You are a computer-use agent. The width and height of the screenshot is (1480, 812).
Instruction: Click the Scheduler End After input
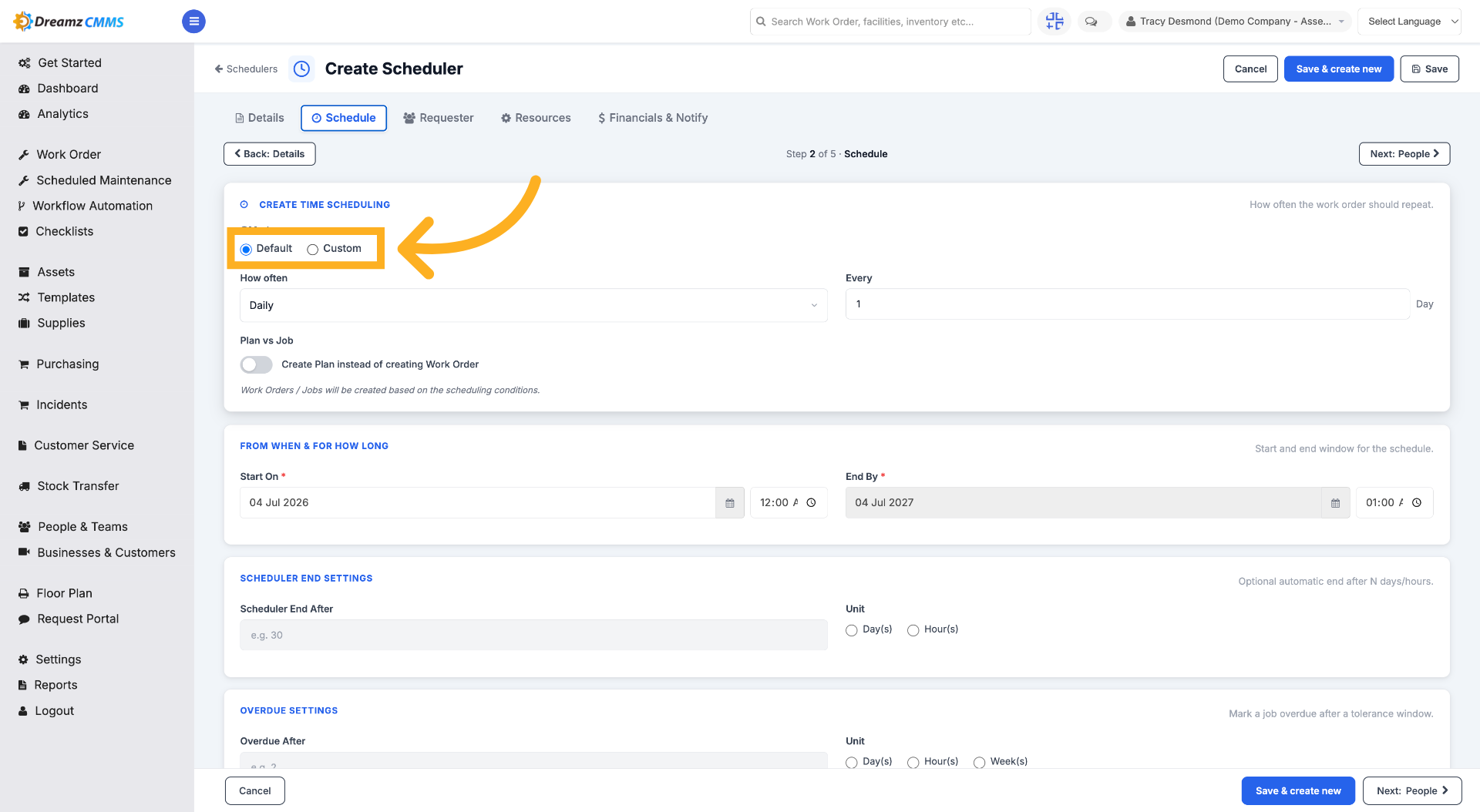(x=533, y=636)
